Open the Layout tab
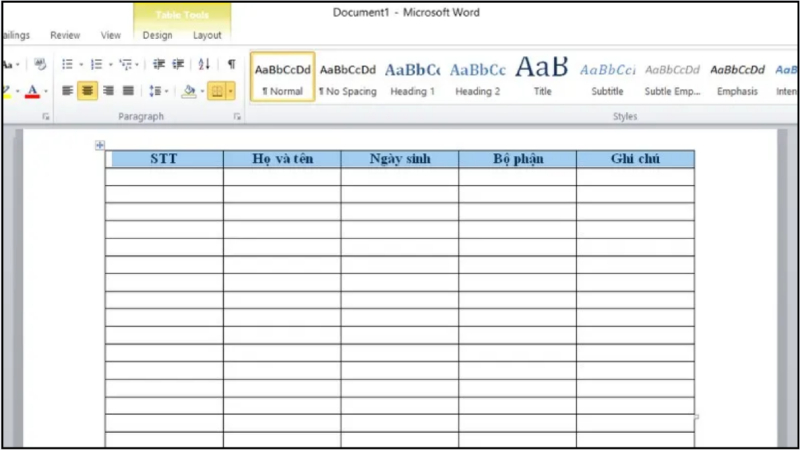This screenshot has height=450, width=800. point(207,35)
